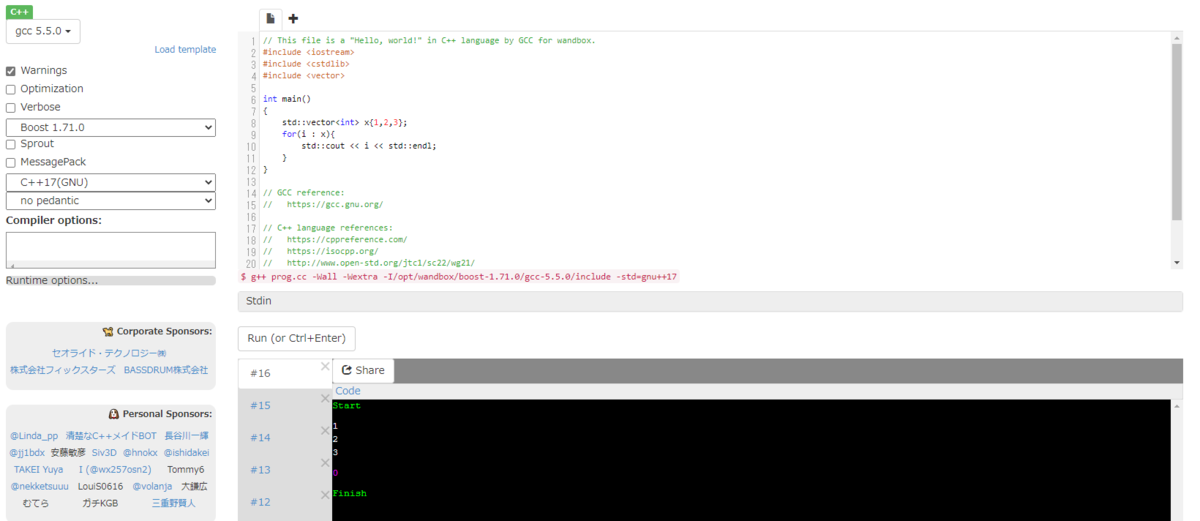The width and height of the screenshot is (1200, 521).
Task: Close result tab #14
Action: (x=325, y=430)
